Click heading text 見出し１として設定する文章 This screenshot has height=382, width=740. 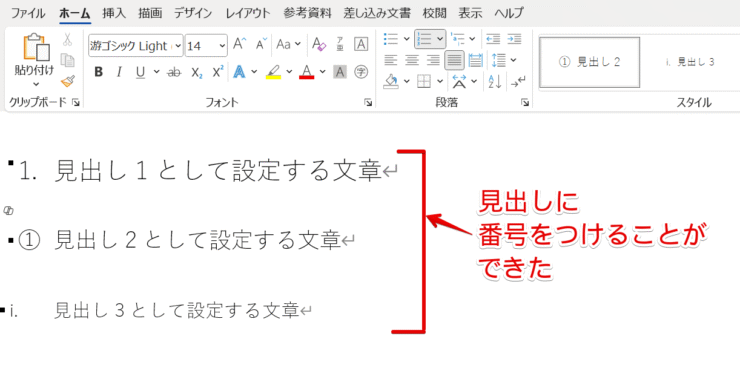(x=218, y=171)
